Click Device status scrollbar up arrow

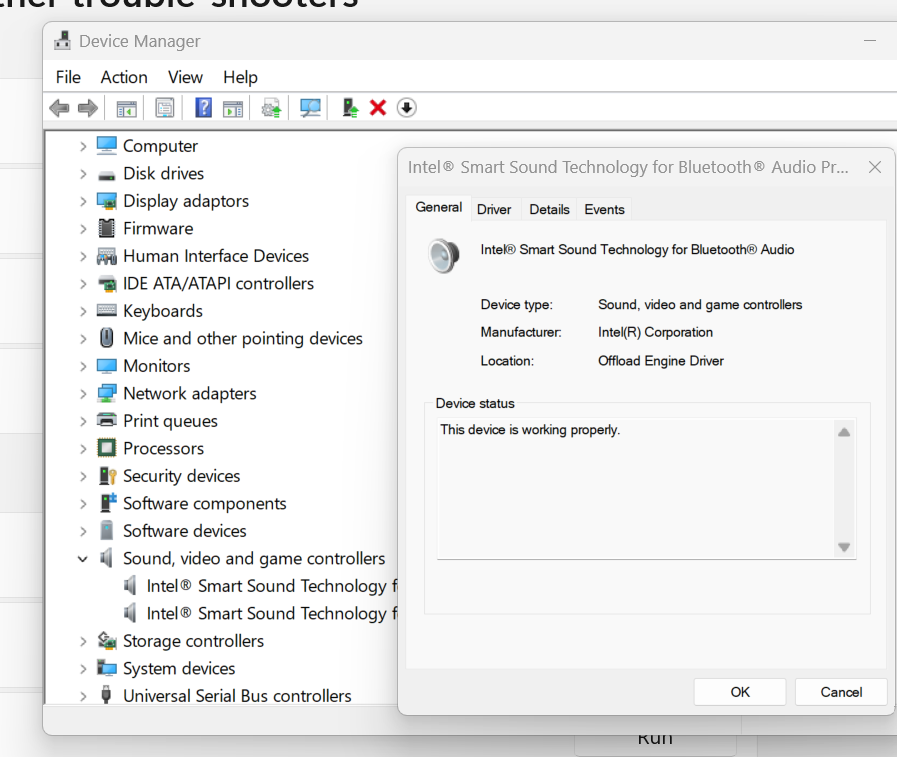[x=844, y=432]
